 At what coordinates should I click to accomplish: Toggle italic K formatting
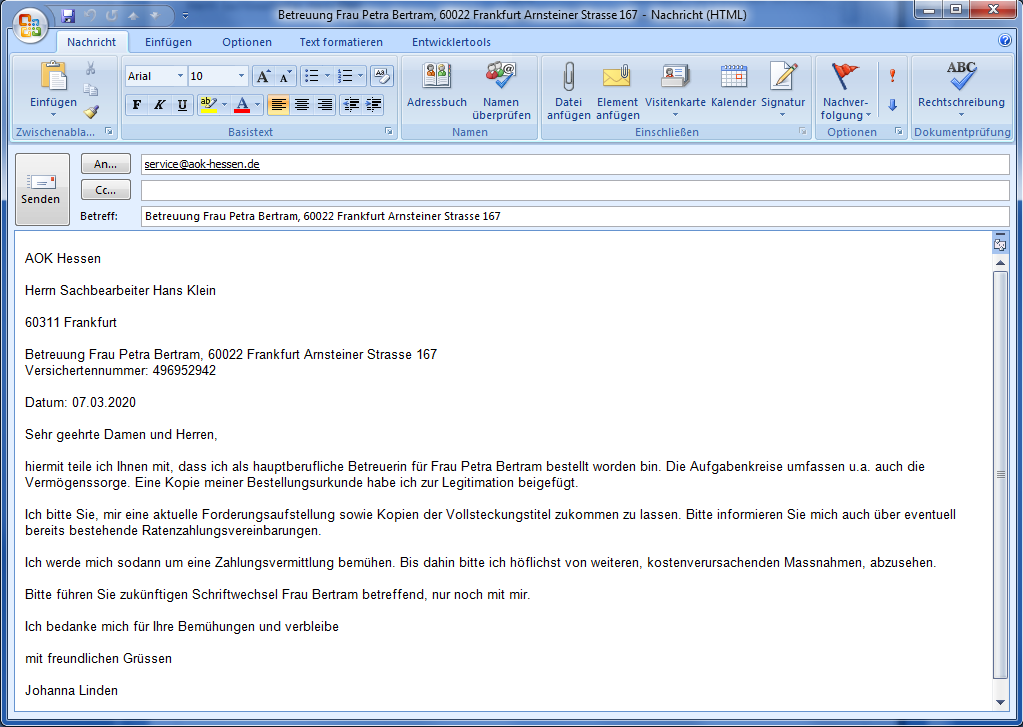click(159, 104)
